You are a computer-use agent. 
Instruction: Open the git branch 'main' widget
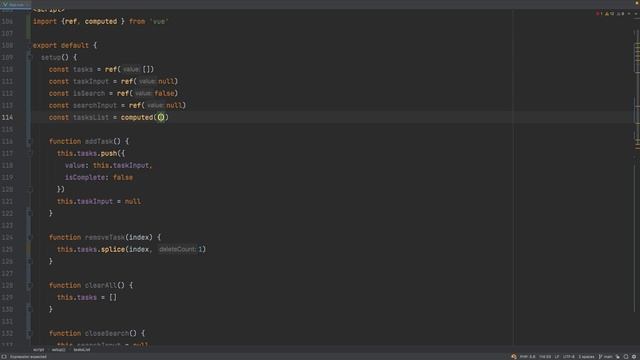pos(605,356)
